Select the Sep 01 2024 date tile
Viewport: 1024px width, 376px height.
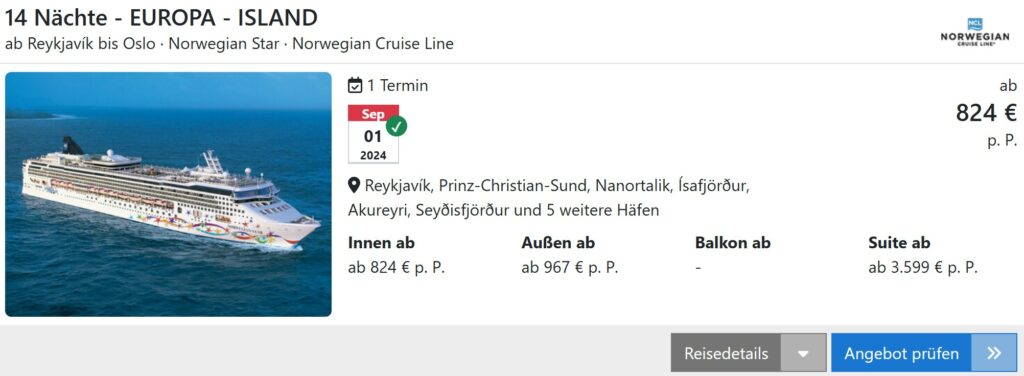tap(374, 134)
